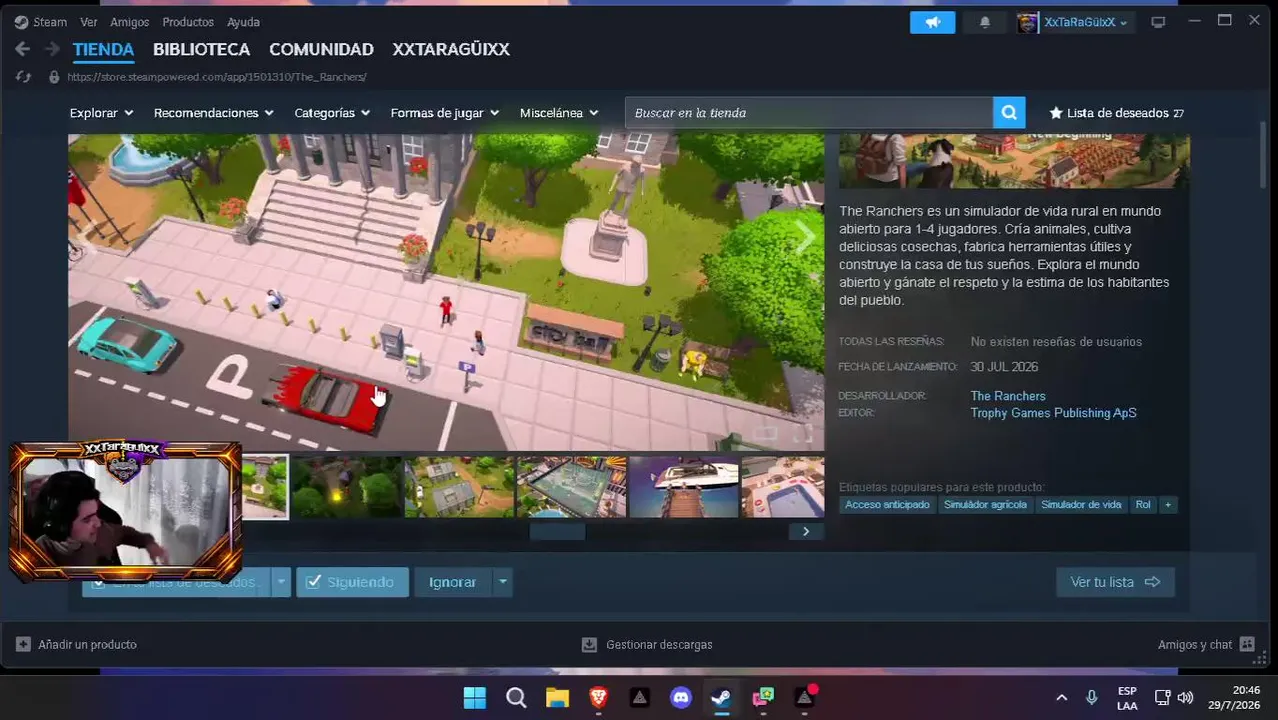Open the dropdown arrow beside Ignorar
Image resolution: width=1278 pixels, height=720 pixels.
[503, 582]
